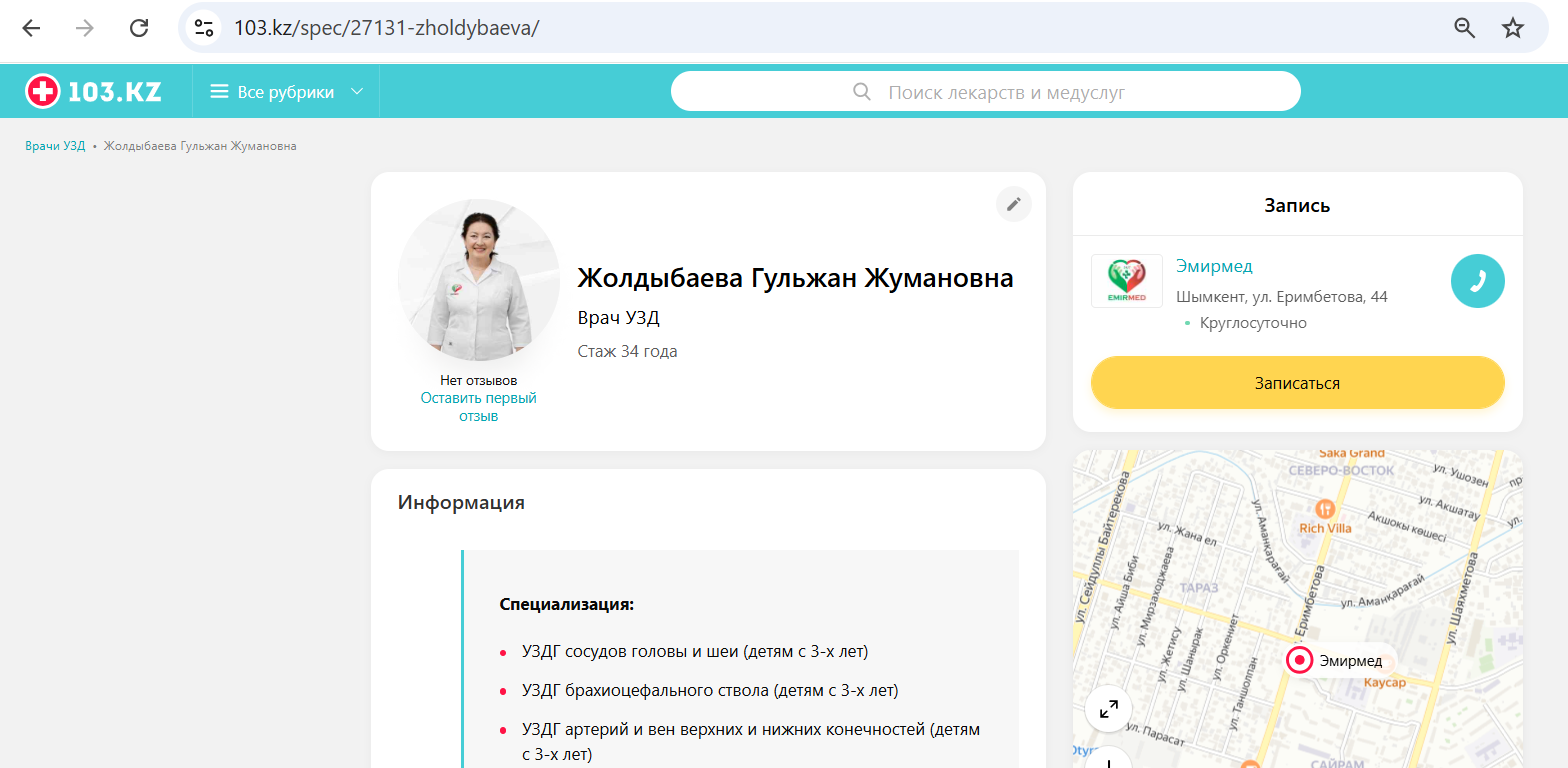The image size is (1568, 768).
Task: Click УЗДГ брахиоцефального ствола list item
Action: coord(710,691)
